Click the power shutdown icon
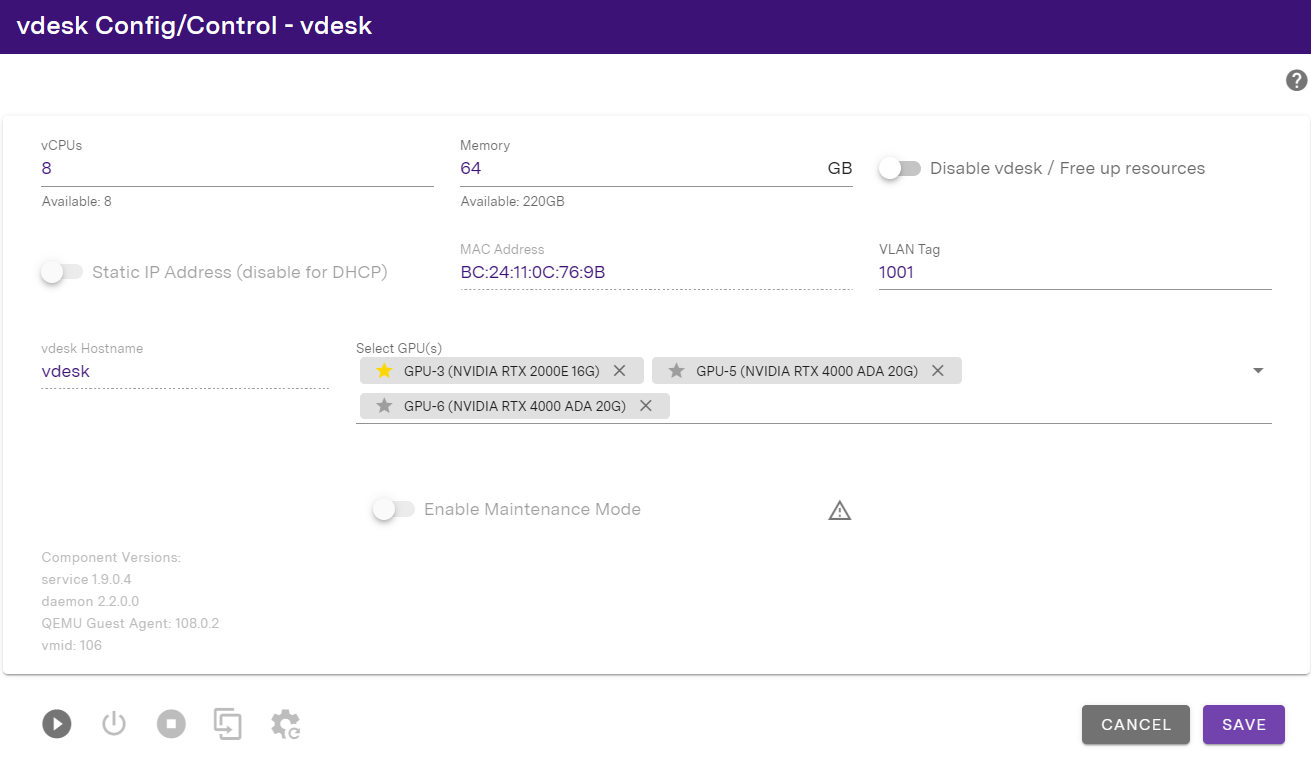The width and height of the screenshot is (1311, 758). pos(114,723)
